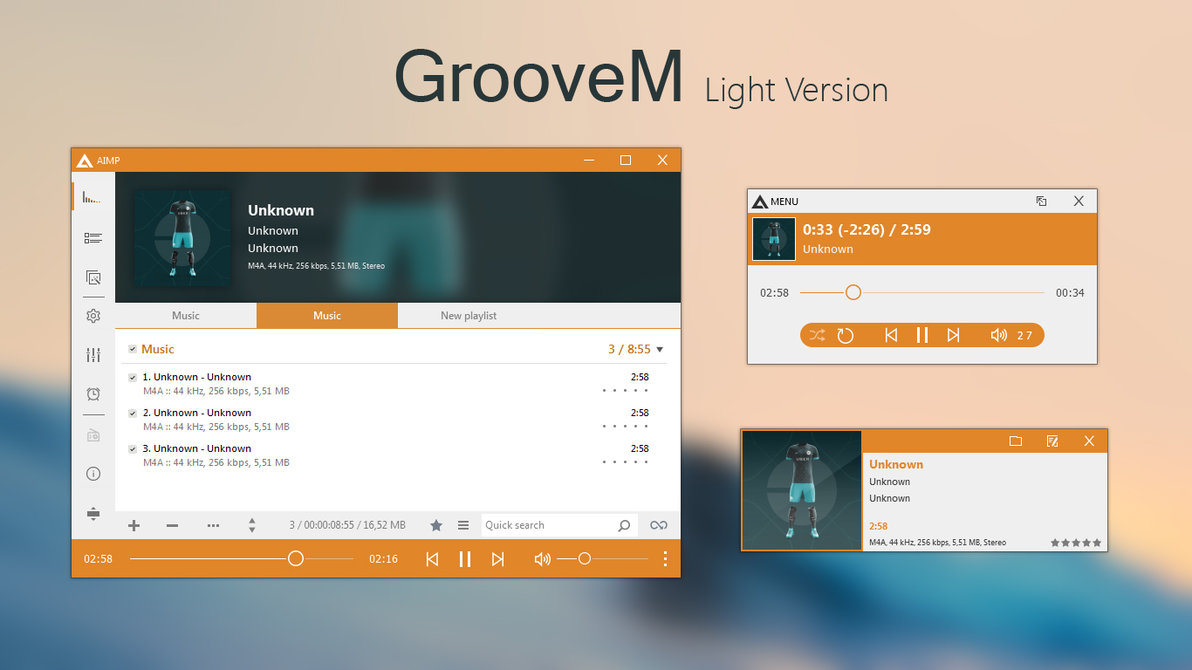This screenshot has height=670, width=1192.
Task: Click the main player volume slider handle
Action: (585, 559)
